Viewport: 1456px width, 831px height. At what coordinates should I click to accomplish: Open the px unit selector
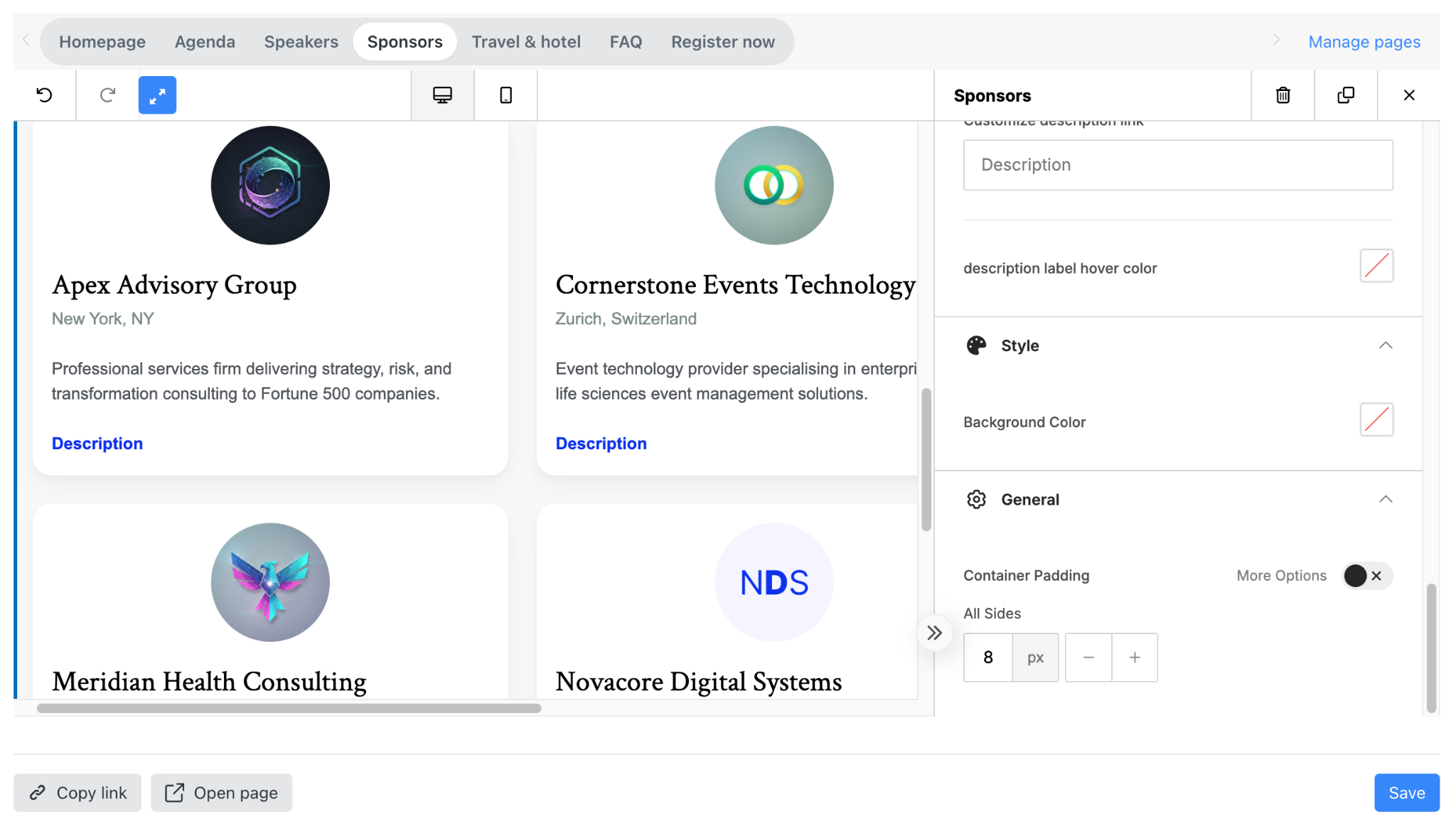point(1035,658)
